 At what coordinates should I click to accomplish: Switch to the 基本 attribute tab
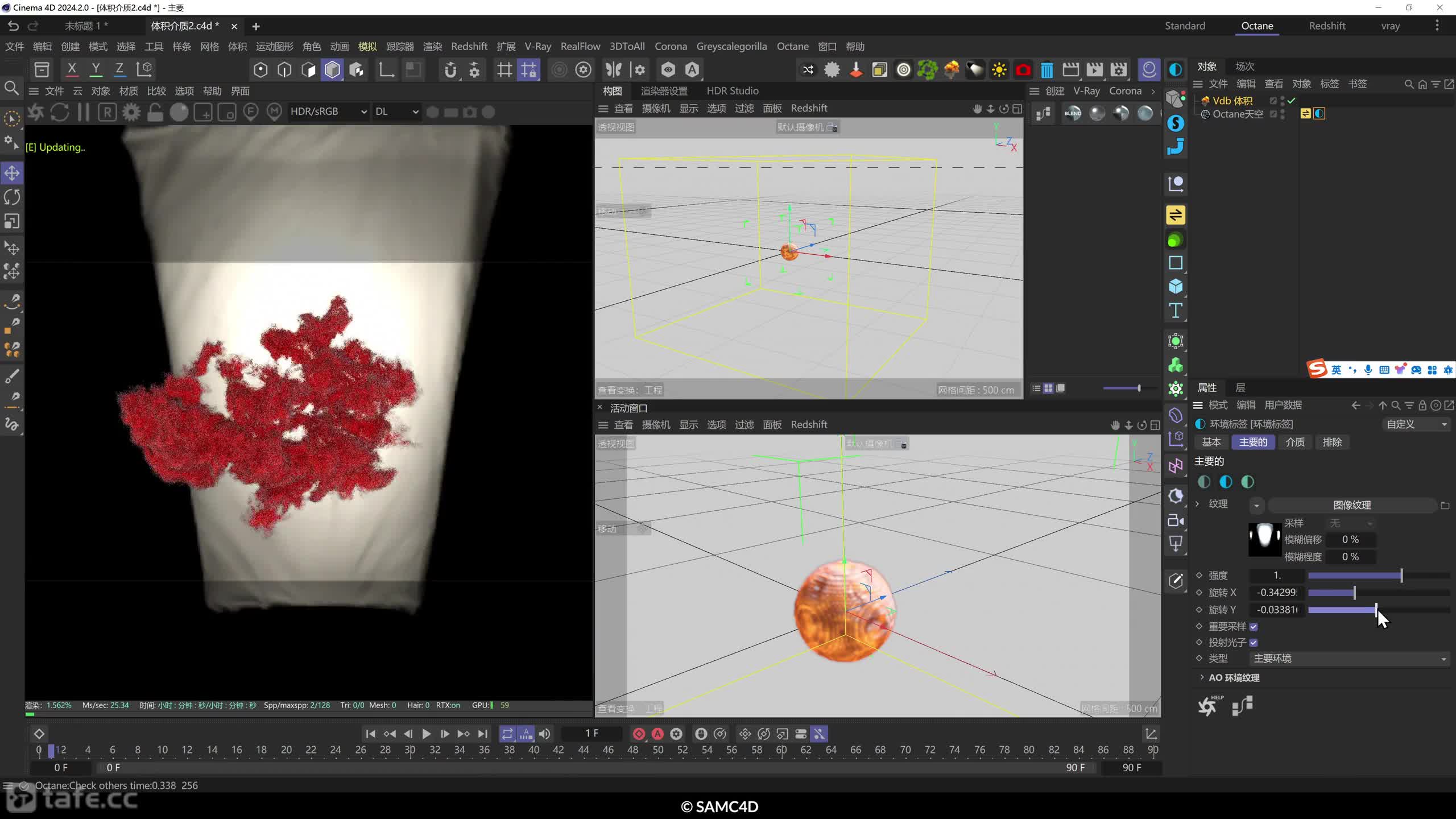[x=1211, y=442]
